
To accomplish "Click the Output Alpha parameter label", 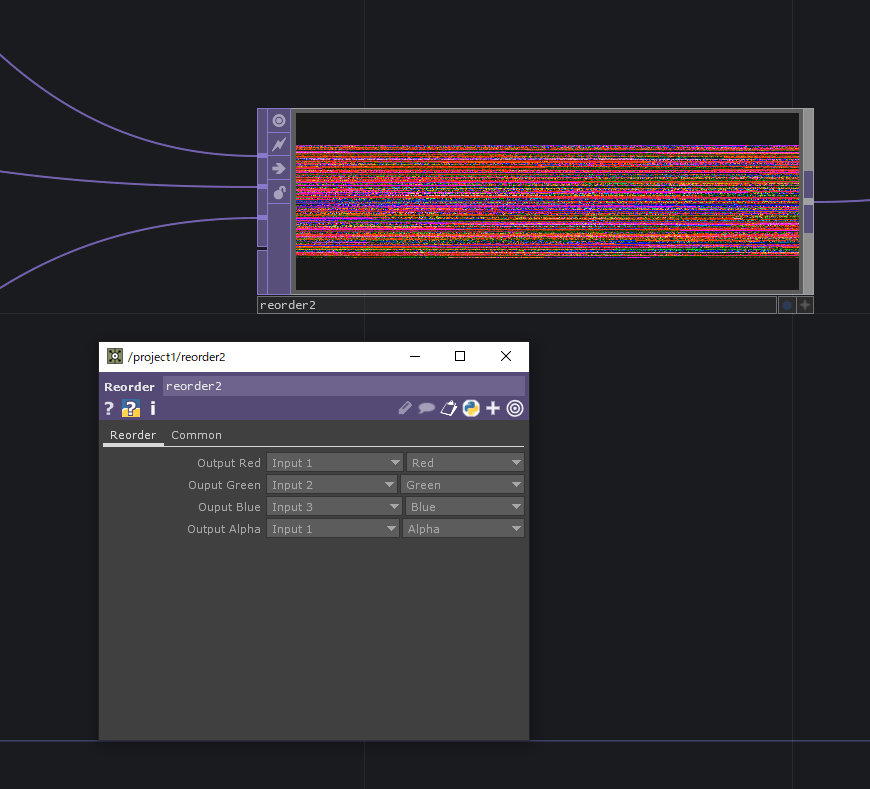I will click(x=224, y=529).
